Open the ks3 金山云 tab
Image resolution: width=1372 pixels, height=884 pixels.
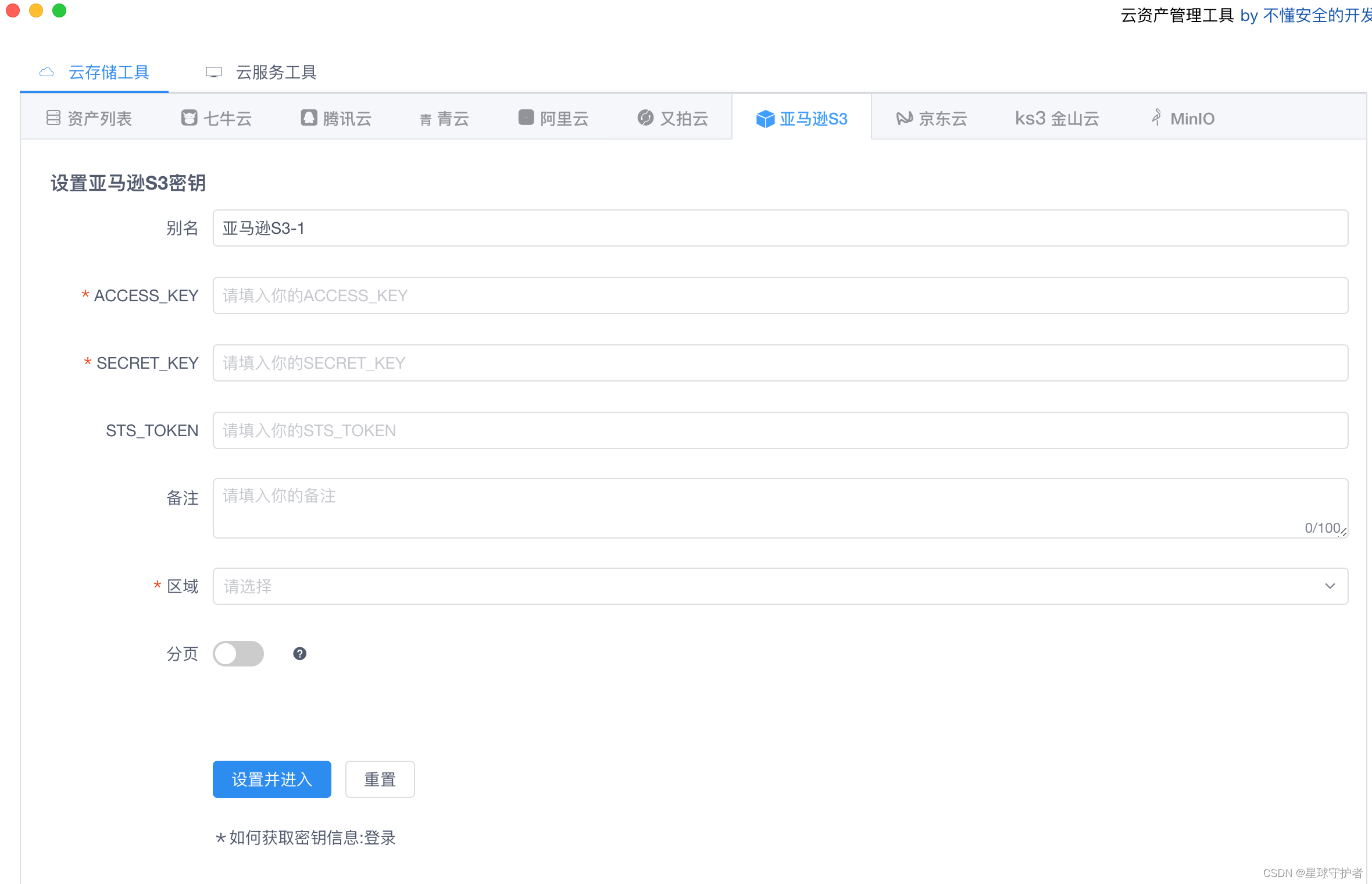[x=1057, y=119]
